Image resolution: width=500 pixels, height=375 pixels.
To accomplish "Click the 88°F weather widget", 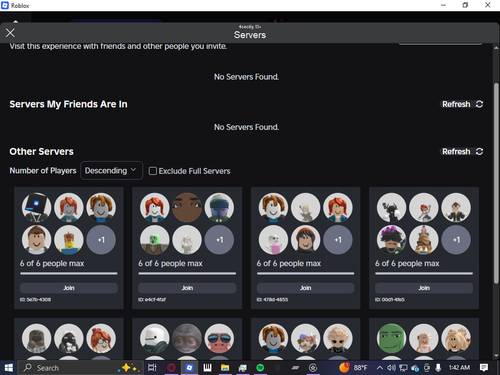I will click(x=353, y=368).
